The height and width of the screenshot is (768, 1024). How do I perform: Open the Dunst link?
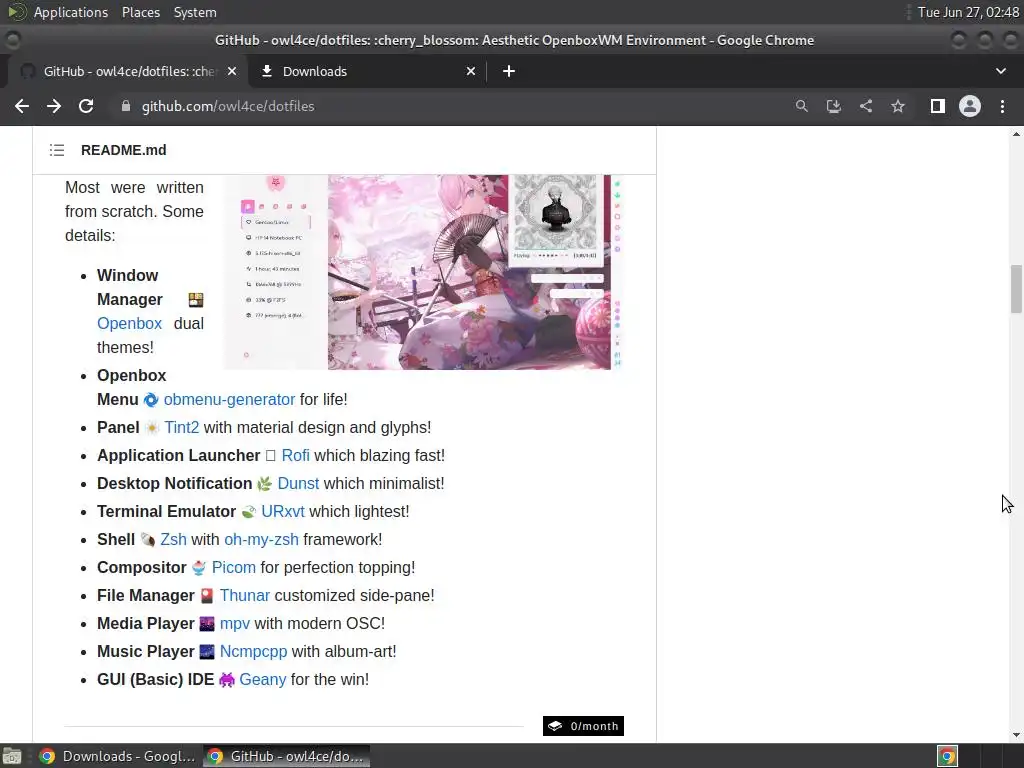(298, 483)
